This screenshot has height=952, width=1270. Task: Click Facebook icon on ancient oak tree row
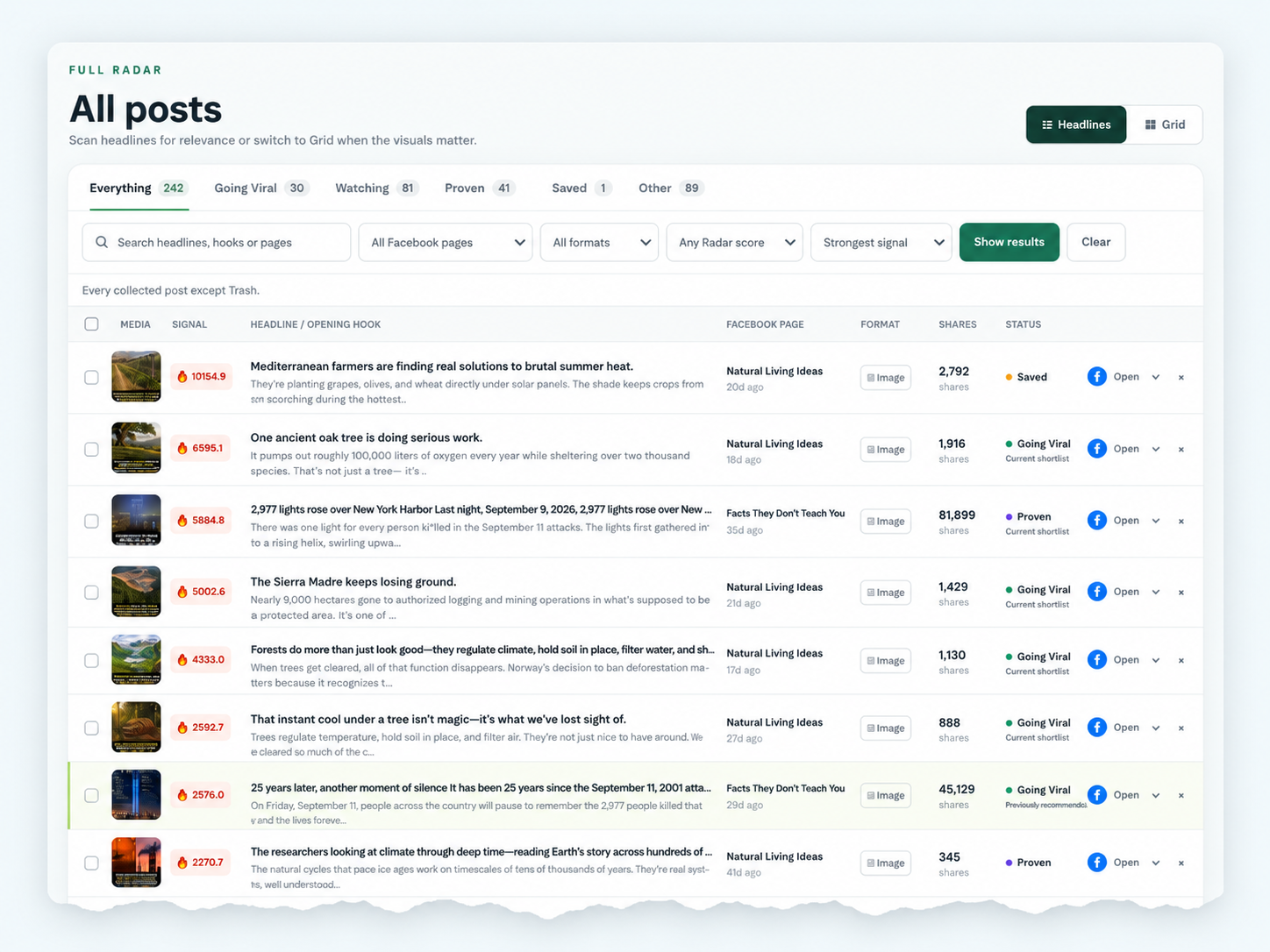coord(1096,449)
